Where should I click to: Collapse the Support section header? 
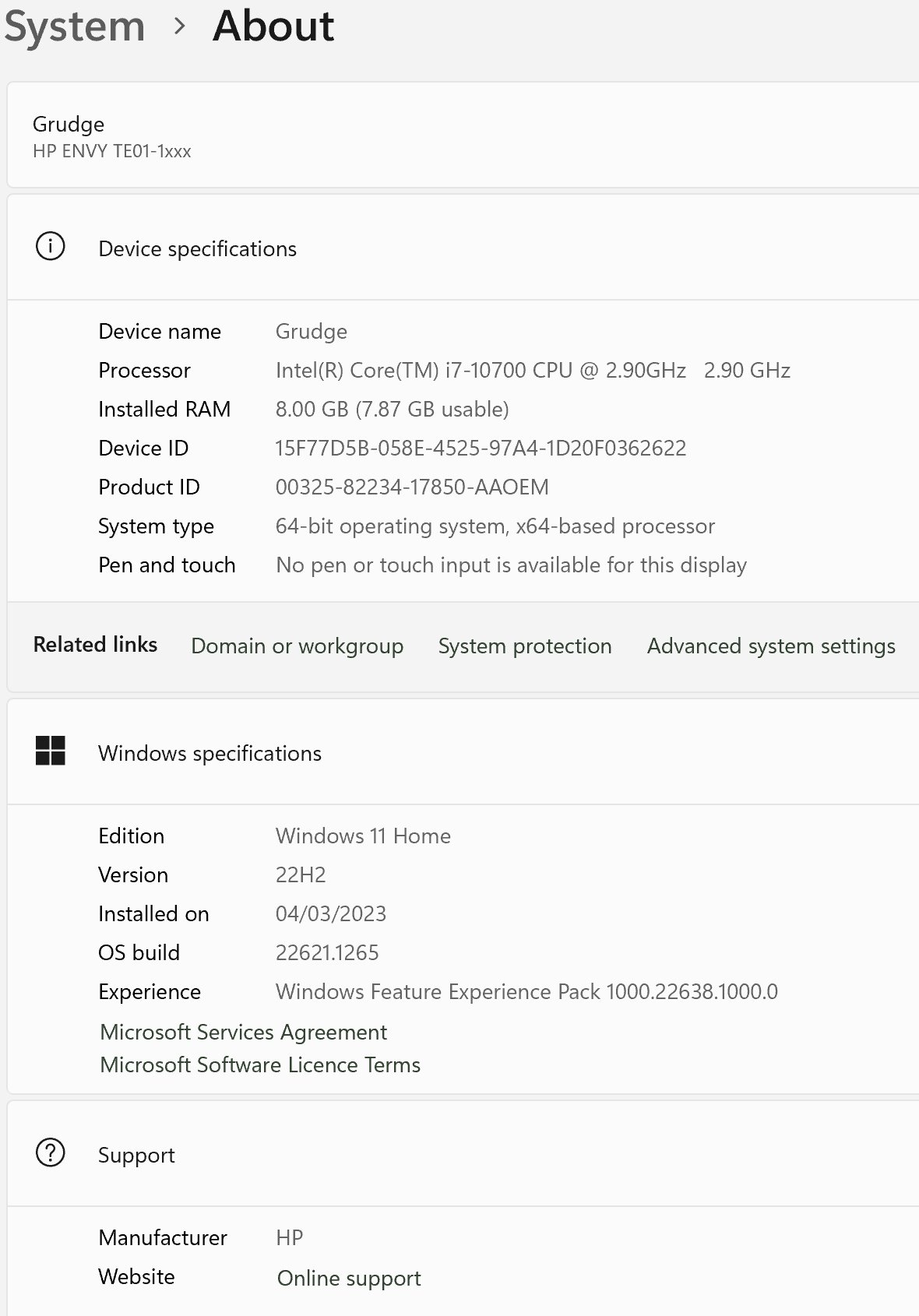[x=467, y=1155]
